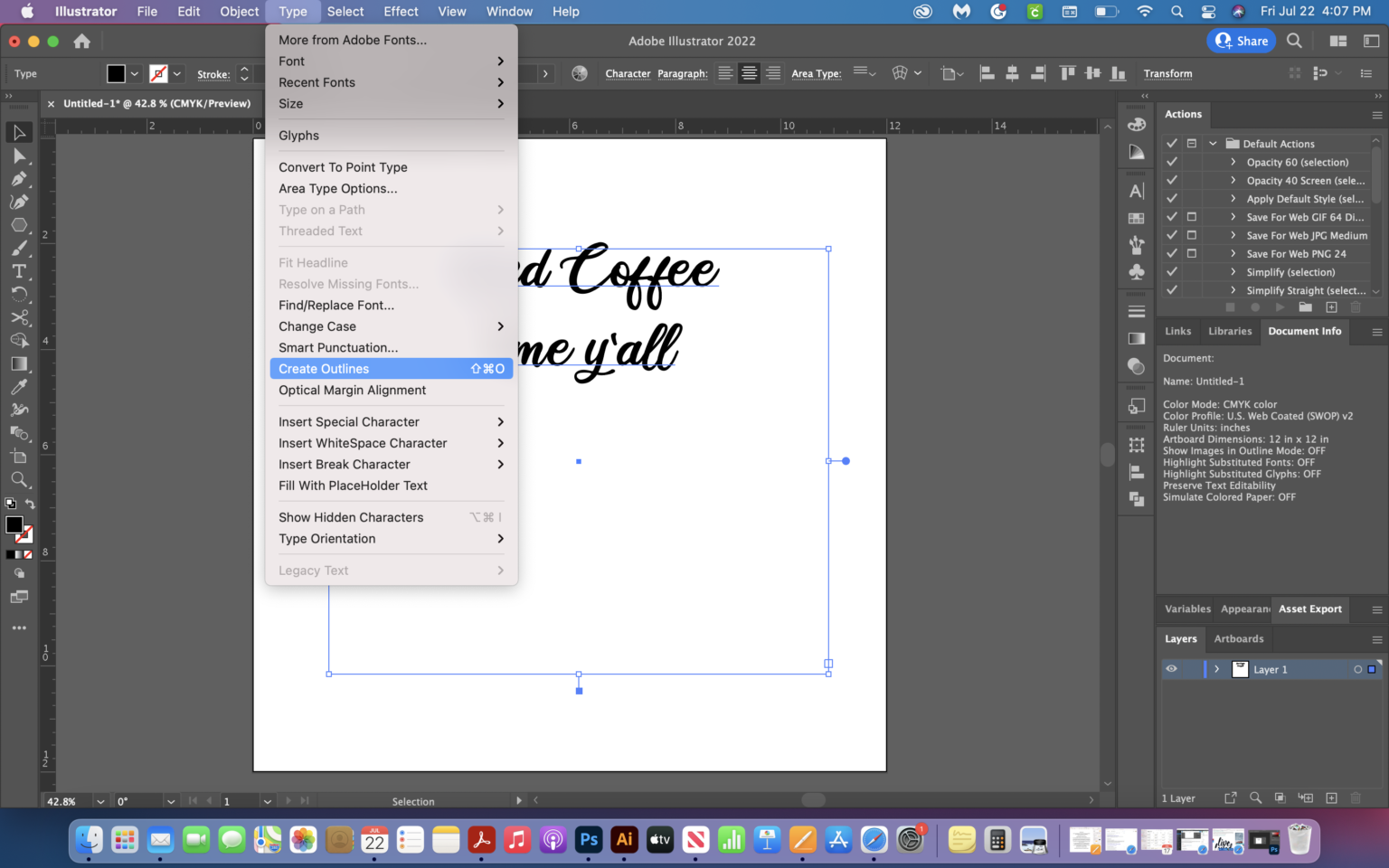Select the Type tool in the toolbar
The height and width of the screenshot is (868, 1389).
(20, 271)
